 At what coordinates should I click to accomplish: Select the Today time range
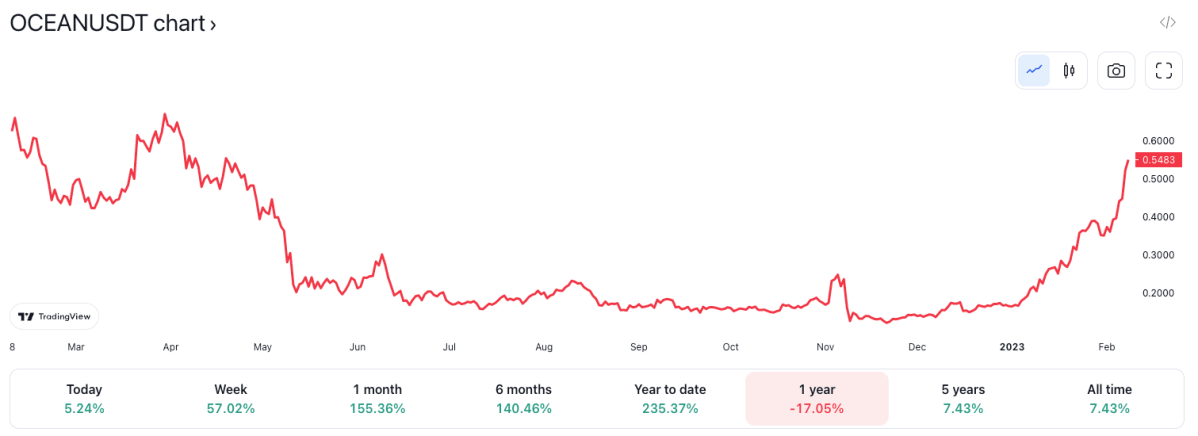pos(84,399)
